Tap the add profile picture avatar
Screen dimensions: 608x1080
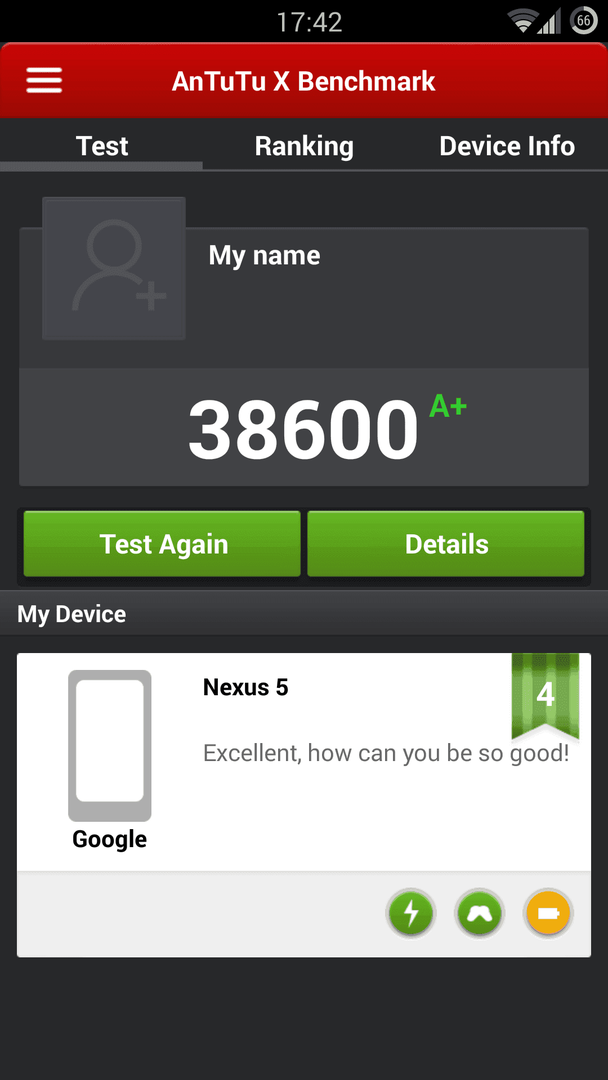(114, 269)
